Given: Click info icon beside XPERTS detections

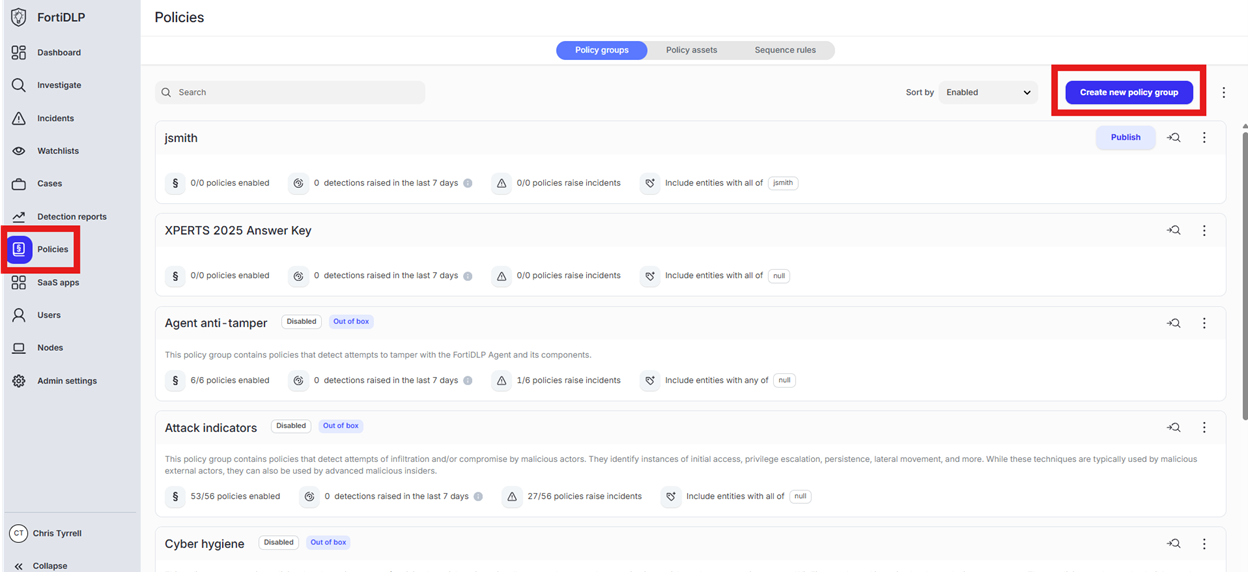Looking at the screenshot, I should click(467, 276).
